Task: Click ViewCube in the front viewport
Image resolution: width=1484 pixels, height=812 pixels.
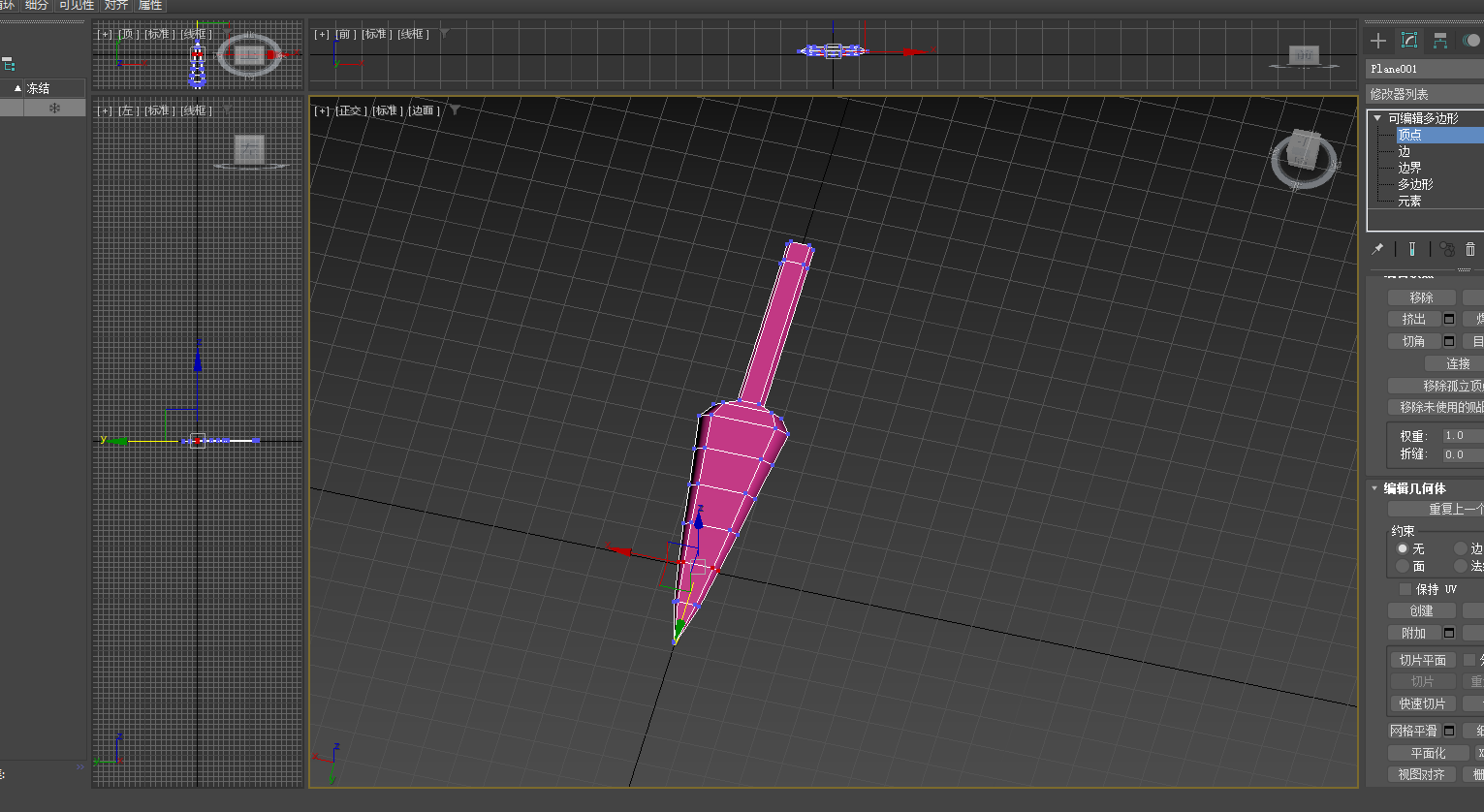Action: [1304, 56]
